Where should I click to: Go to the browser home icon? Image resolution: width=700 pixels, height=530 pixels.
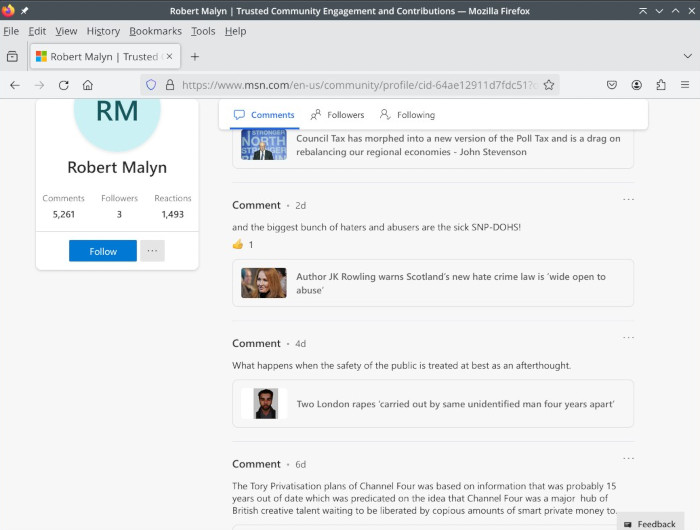click(x=88, y=85)
